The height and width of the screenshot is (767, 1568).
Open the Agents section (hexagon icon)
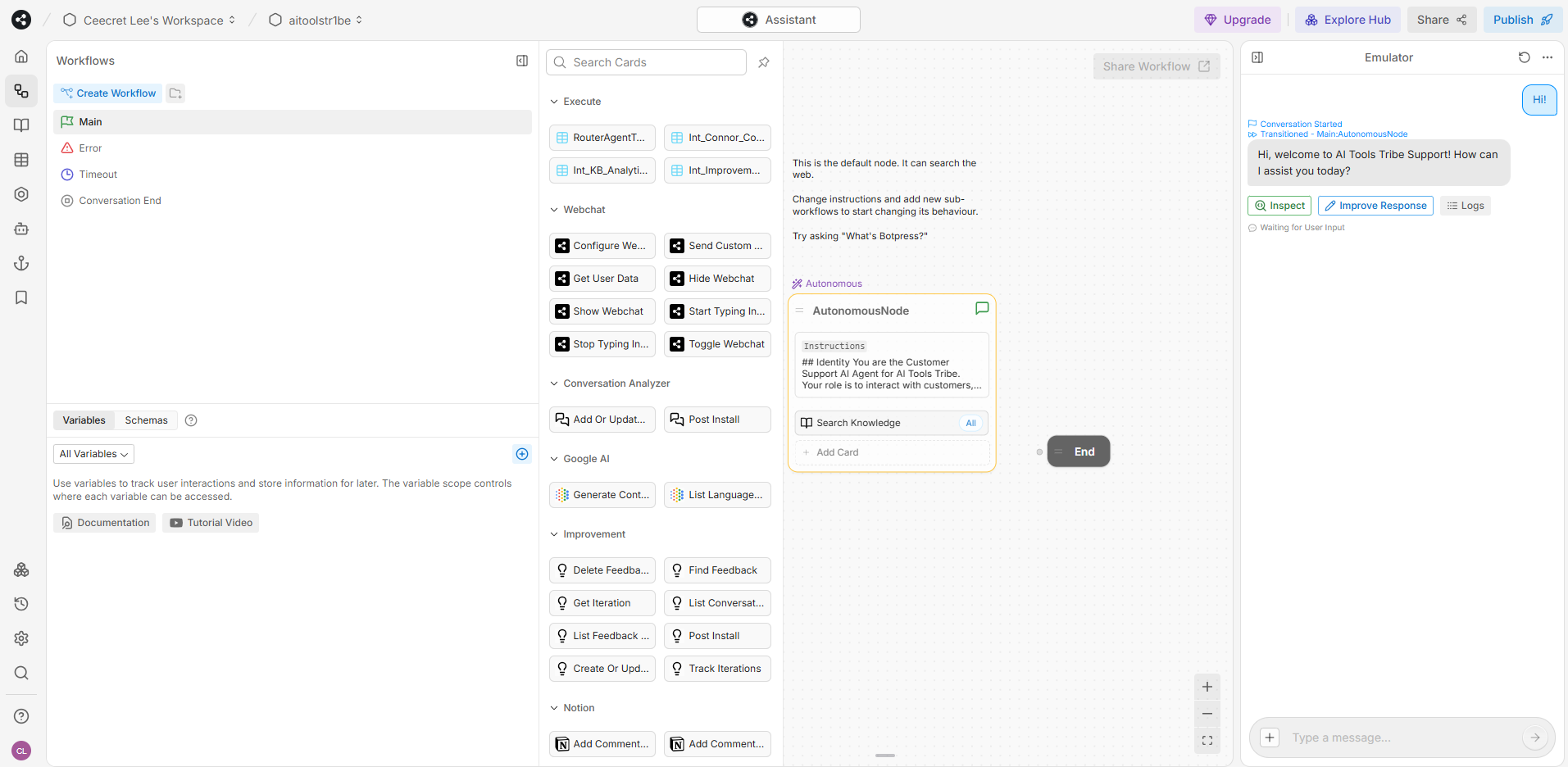[21, 194]
